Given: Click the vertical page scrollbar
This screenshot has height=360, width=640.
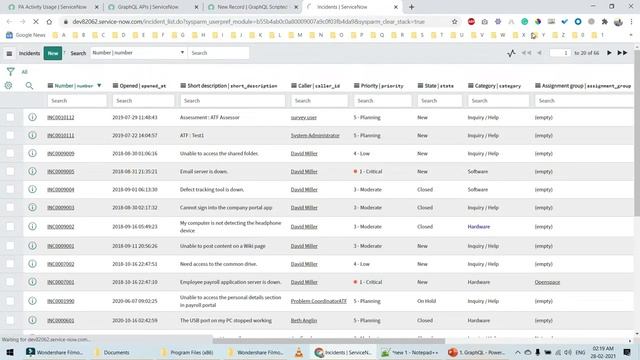Looking at the screenshot, I should 637,133.
